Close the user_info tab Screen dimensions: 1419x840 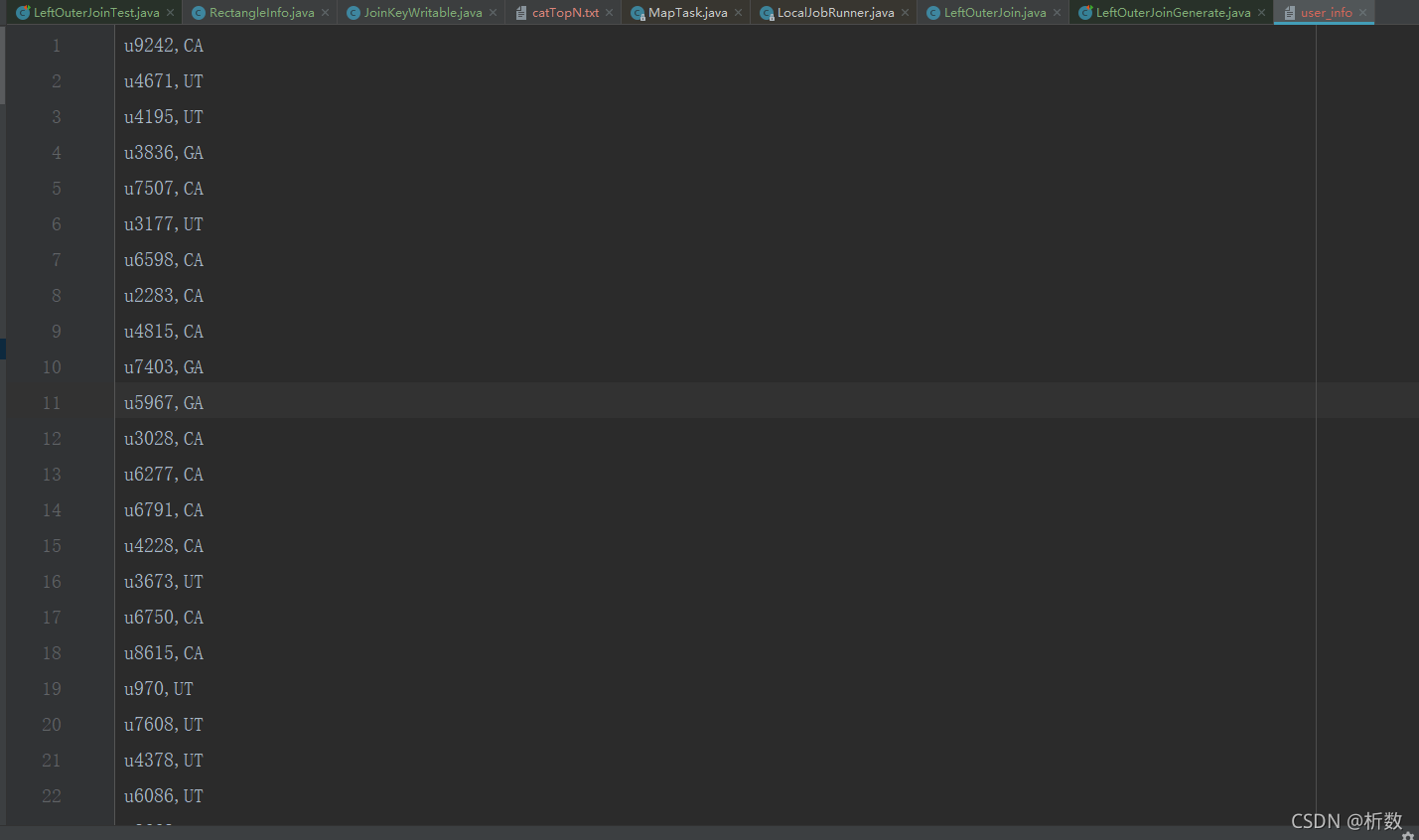(1362, 13)
